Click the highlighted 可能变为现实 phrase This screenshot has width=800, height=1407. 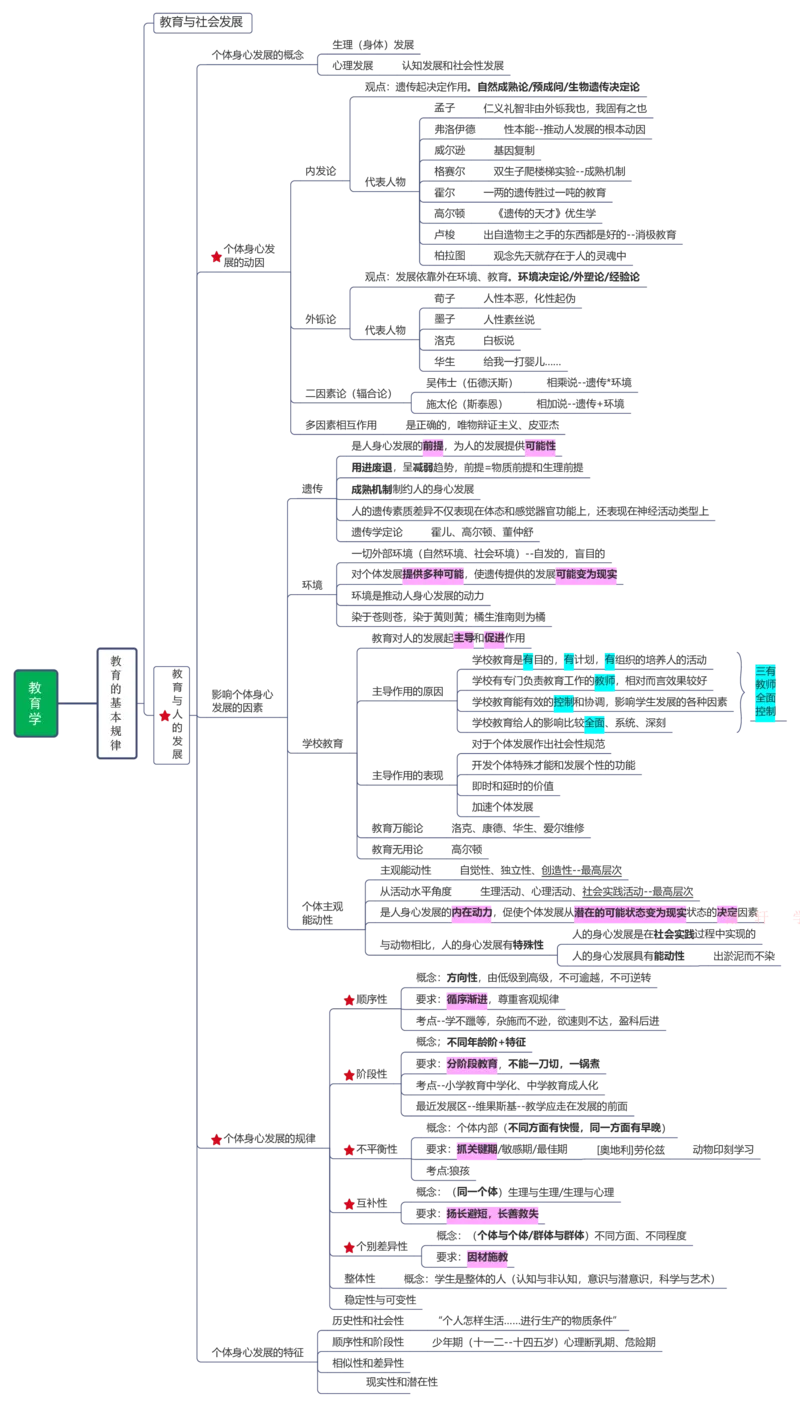click(x=586, y=574)
